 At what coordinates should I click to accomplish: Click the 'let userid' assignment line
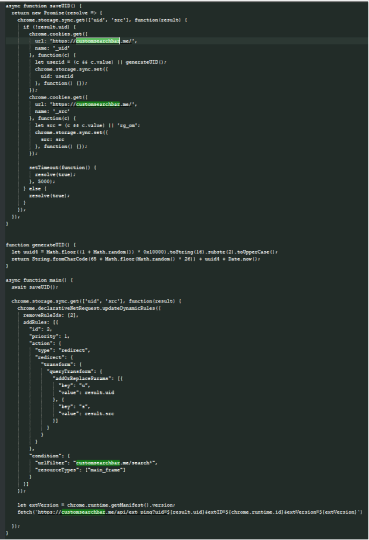pos(101,62)
